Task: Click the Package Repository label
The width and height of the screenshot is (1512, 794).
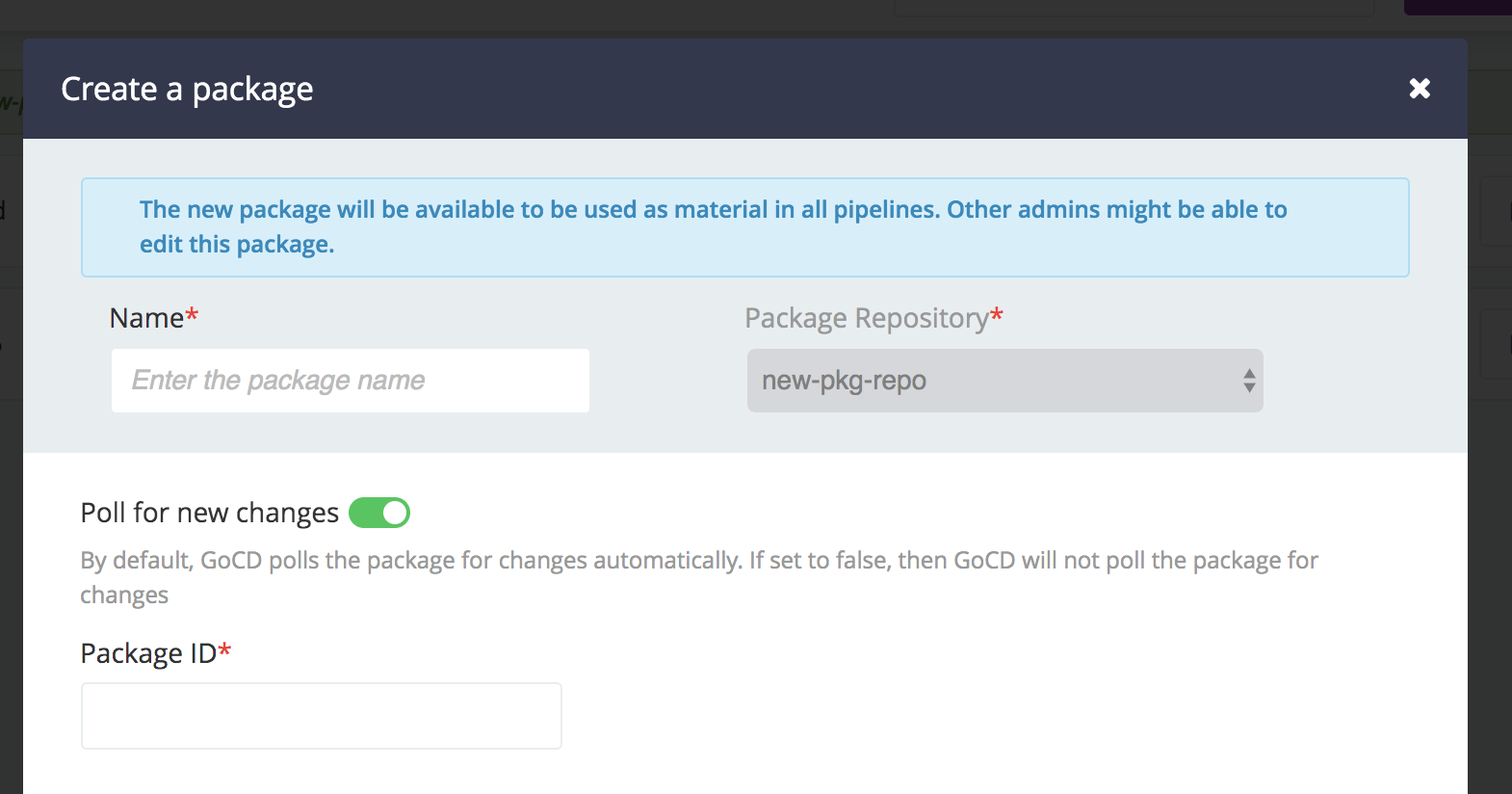Action: 866,318
